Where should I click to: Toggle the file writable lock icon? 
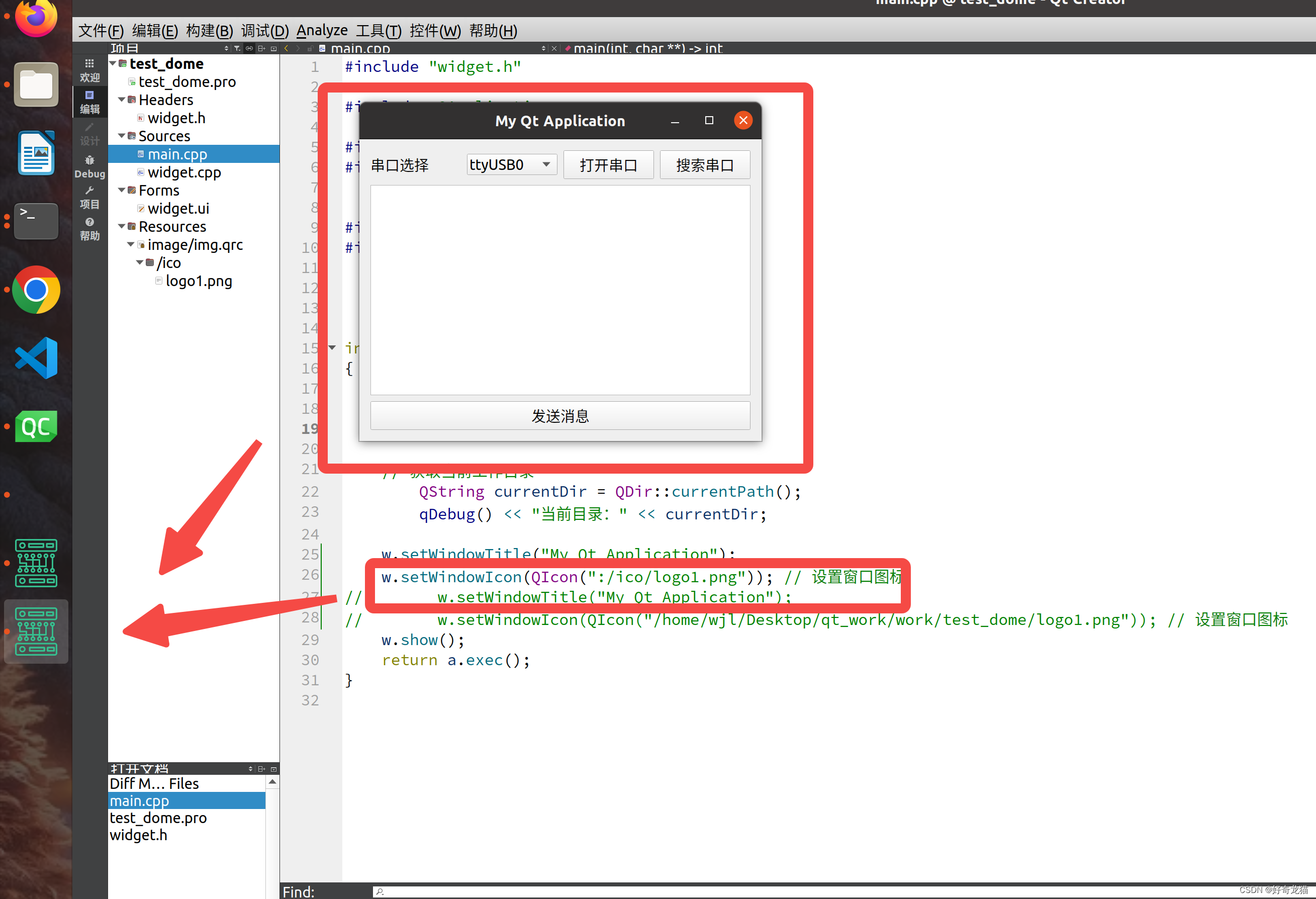coord(310,49)
